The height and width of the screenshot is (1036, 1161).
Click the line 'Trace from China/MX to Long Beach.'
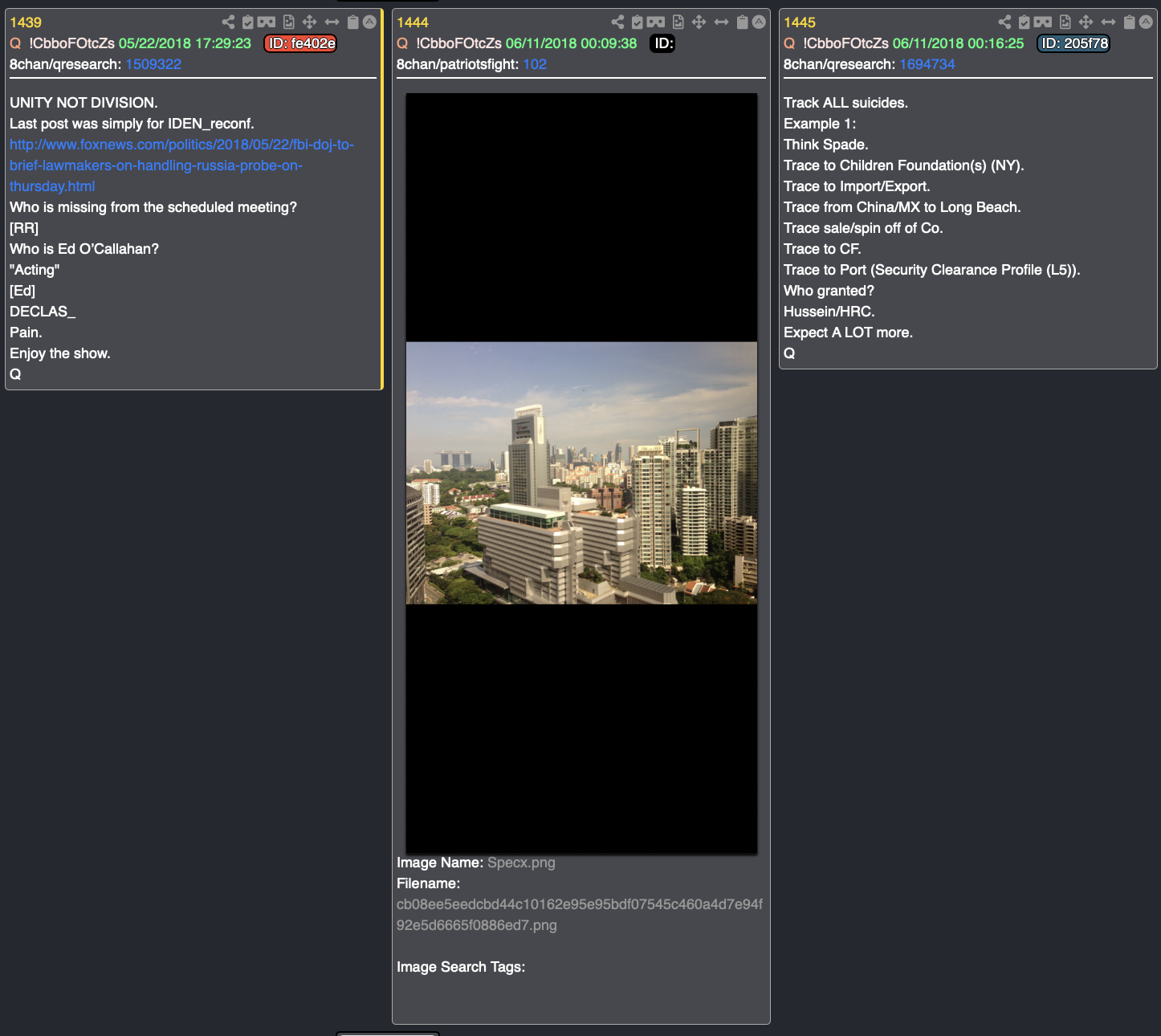902,207
